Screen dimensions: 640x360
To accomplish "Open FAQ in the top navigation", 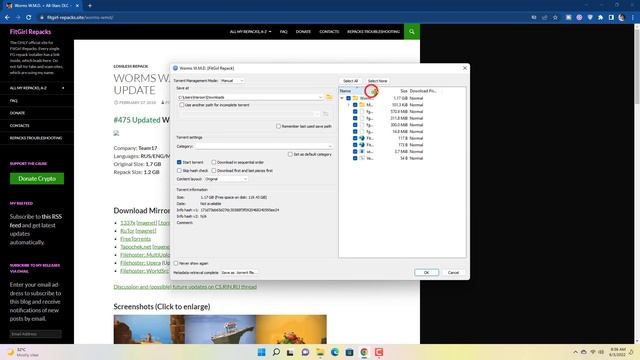I will click(284, 31).
